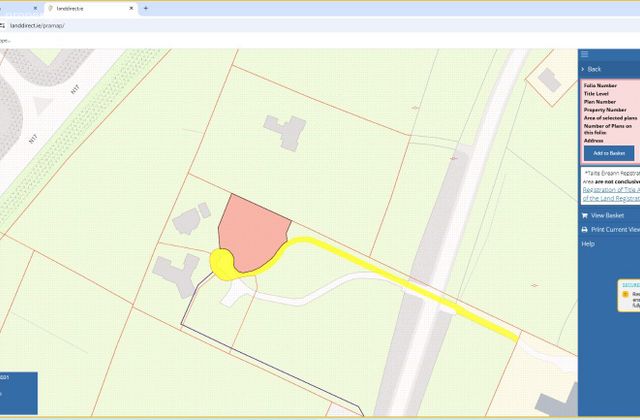Open the hamburger menu in side panel
Screen dimensions: 640x420
[584, 54]
